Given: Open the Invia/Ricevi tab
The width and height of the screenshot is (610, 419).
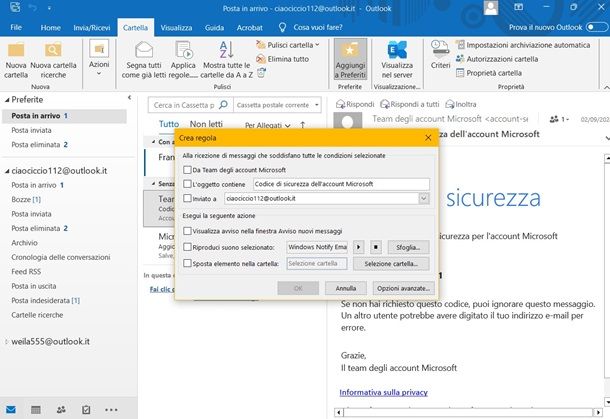Looking at the screenshot, I should [x=92, y=28].
